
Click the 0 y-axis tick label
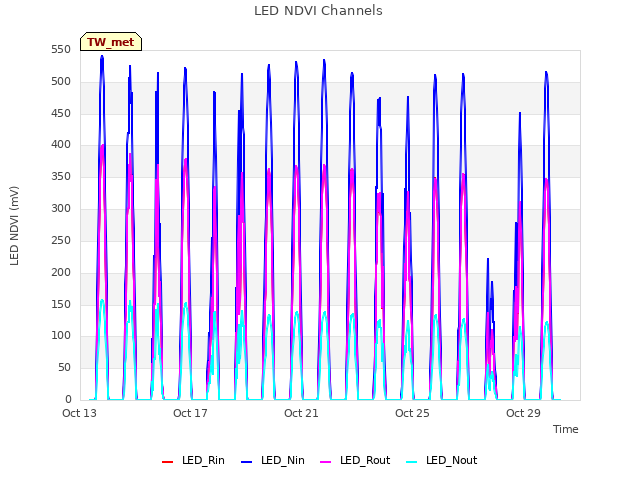(68, 400)
